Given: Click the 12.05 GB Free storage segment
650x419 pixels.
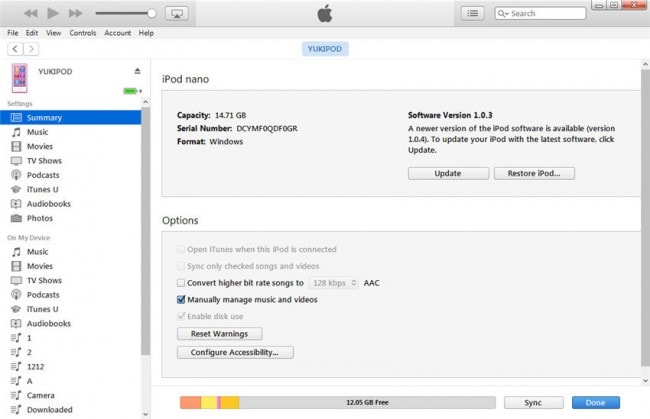Looking at the screenshot, I should 367,402.
